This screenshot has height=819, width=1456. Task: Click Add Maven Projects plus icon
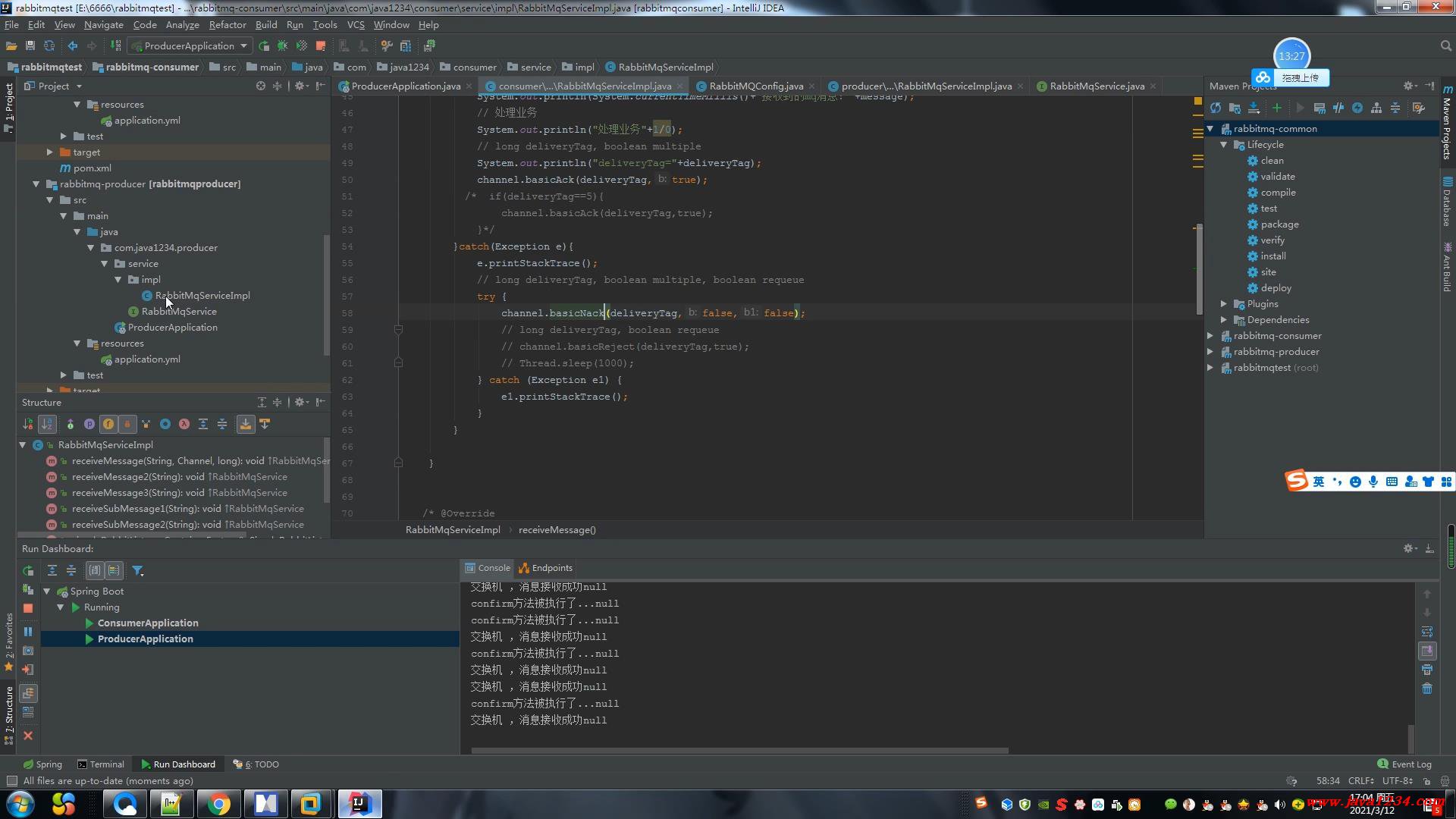click(1277, 108)
